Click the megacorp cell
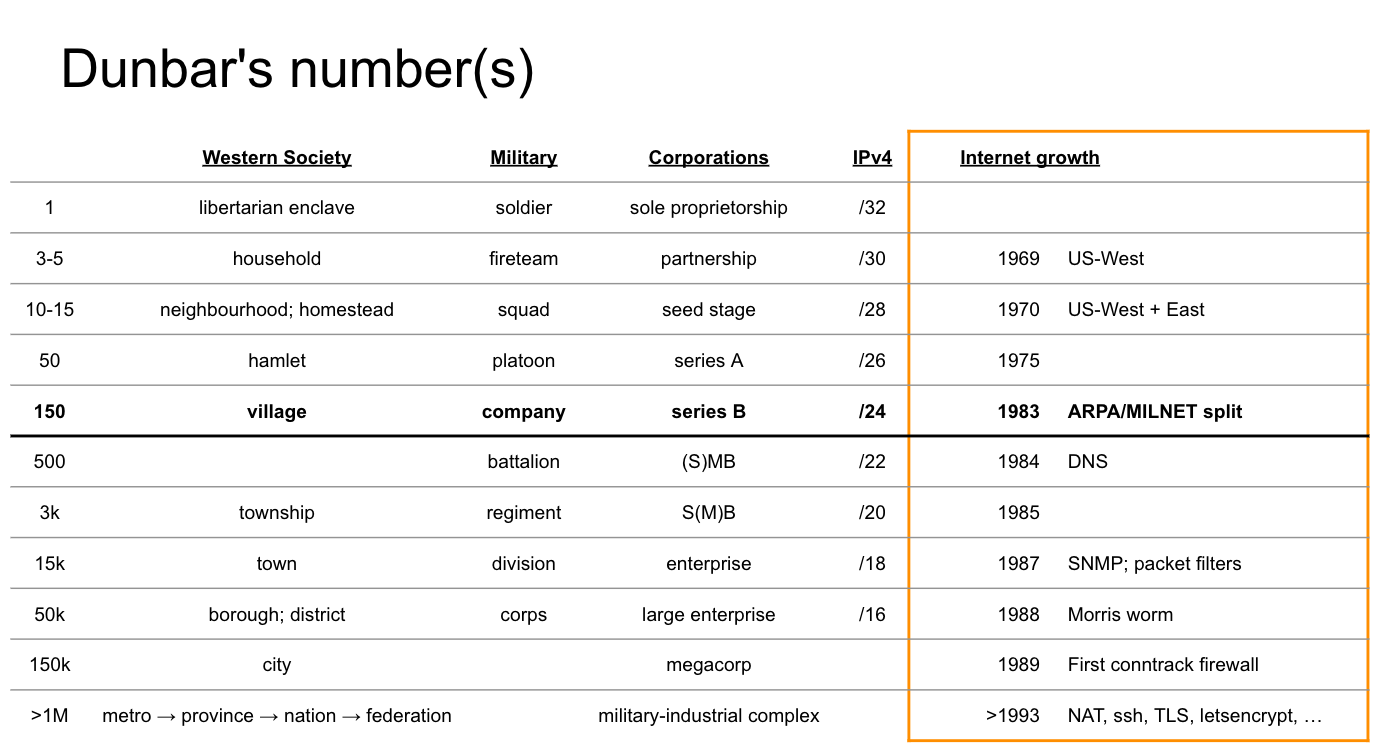The image size is (1381, 750). 709,665
